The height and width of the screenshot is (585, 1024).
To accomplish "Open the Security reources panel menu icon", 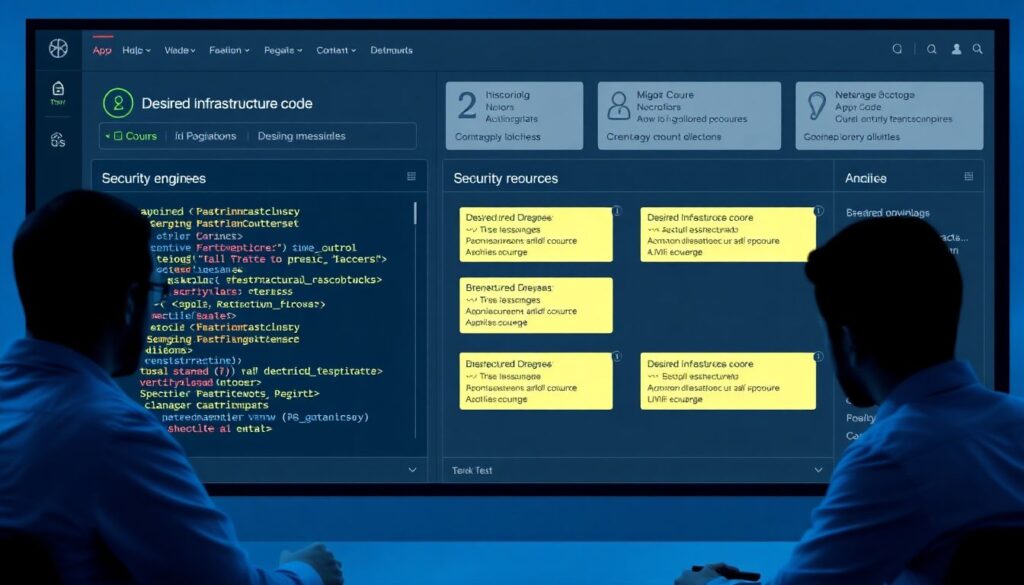I will point(817,177).
